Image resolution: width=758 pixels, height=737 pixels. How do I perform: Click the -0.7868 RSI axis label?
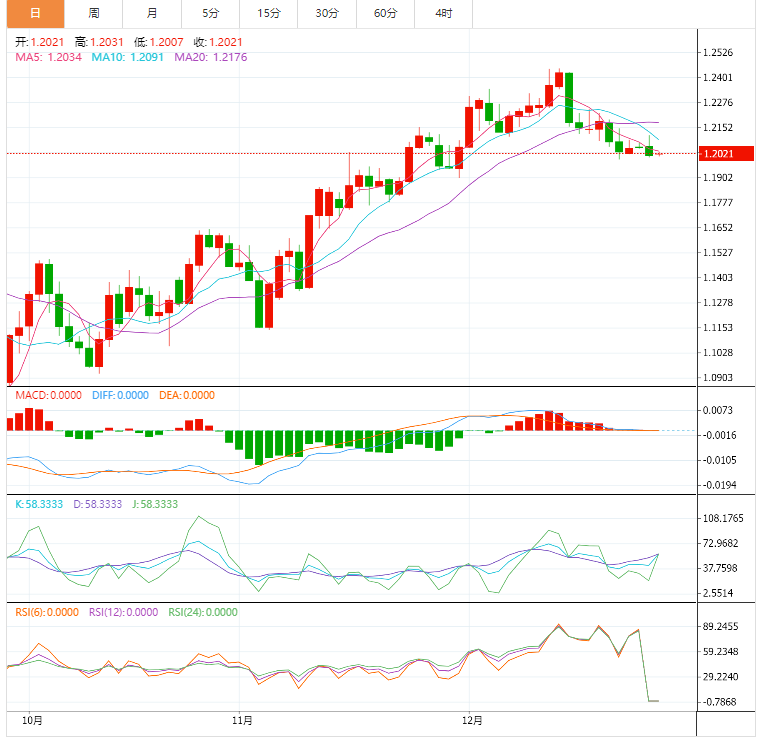720,702
